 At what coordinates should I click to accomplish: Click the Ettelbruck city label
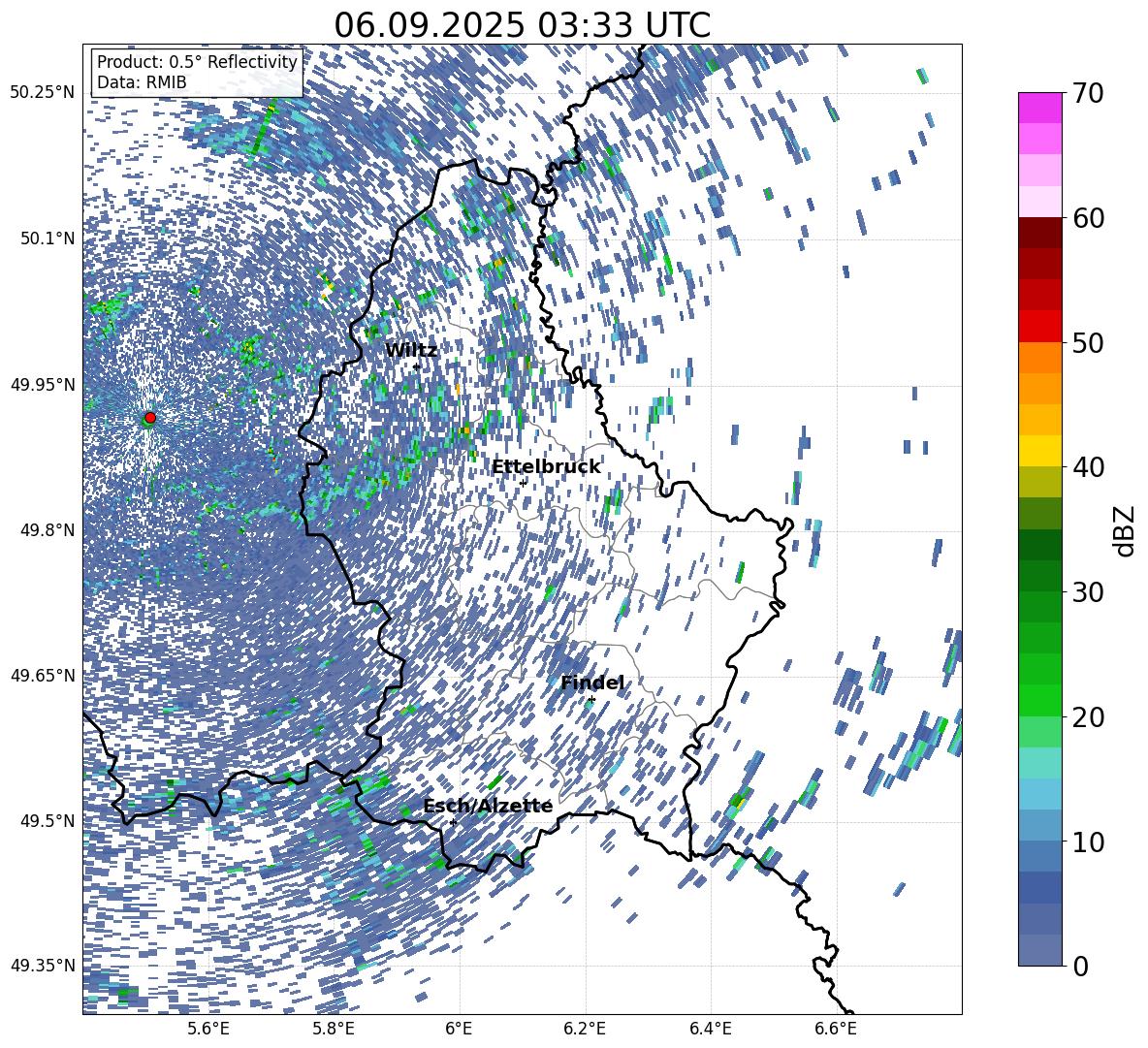tap(546, 467)
